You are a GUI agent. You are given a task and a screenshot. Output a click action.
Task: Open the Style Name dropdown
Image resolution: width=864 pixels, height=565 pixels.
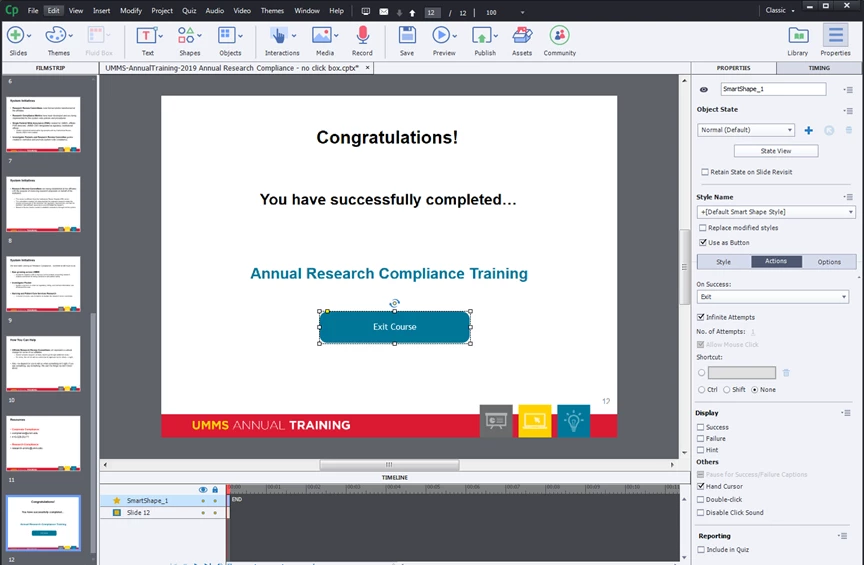coord(776,212)
